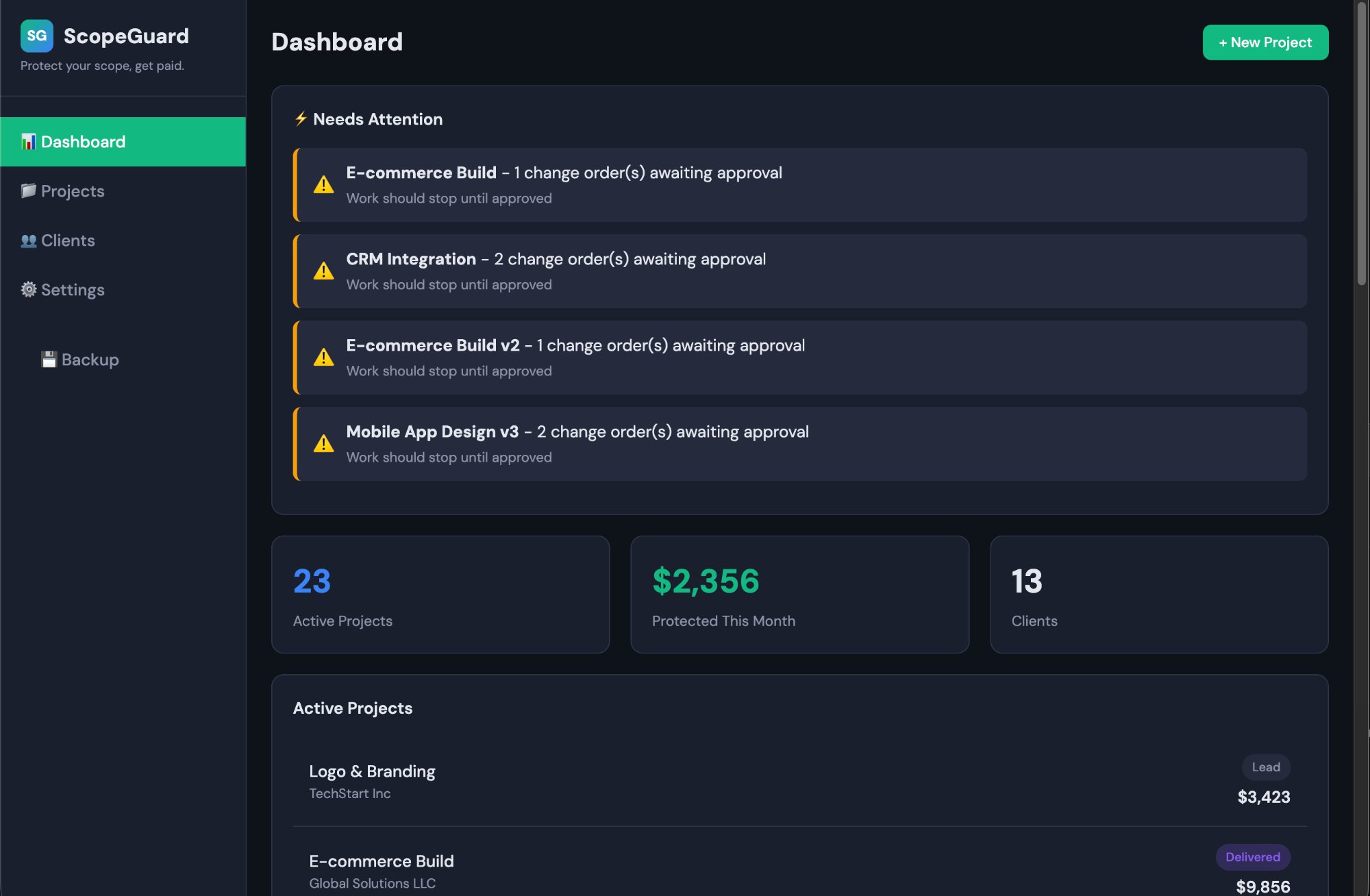
Task: Navigate to the Clients page
Action: [68, 240]
